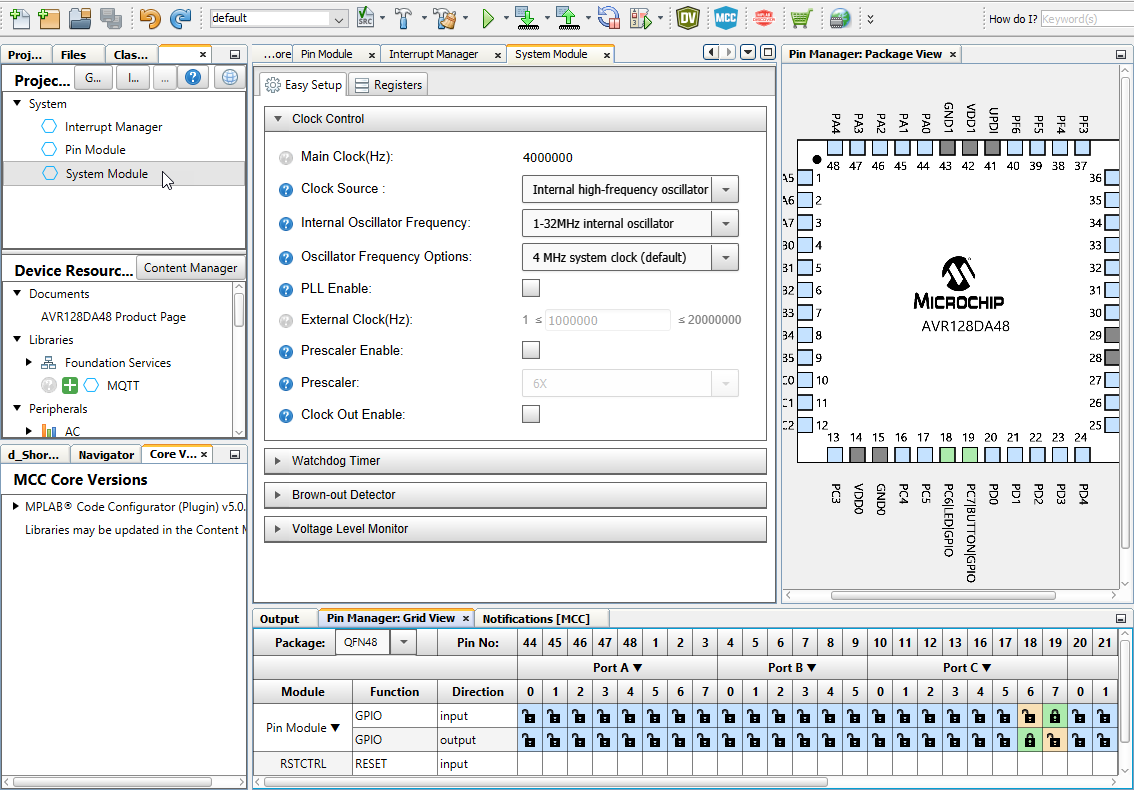Screen dimensions: 1134x790
Task: Add MQTT library with green plus icon
Action: click(70, 386)
